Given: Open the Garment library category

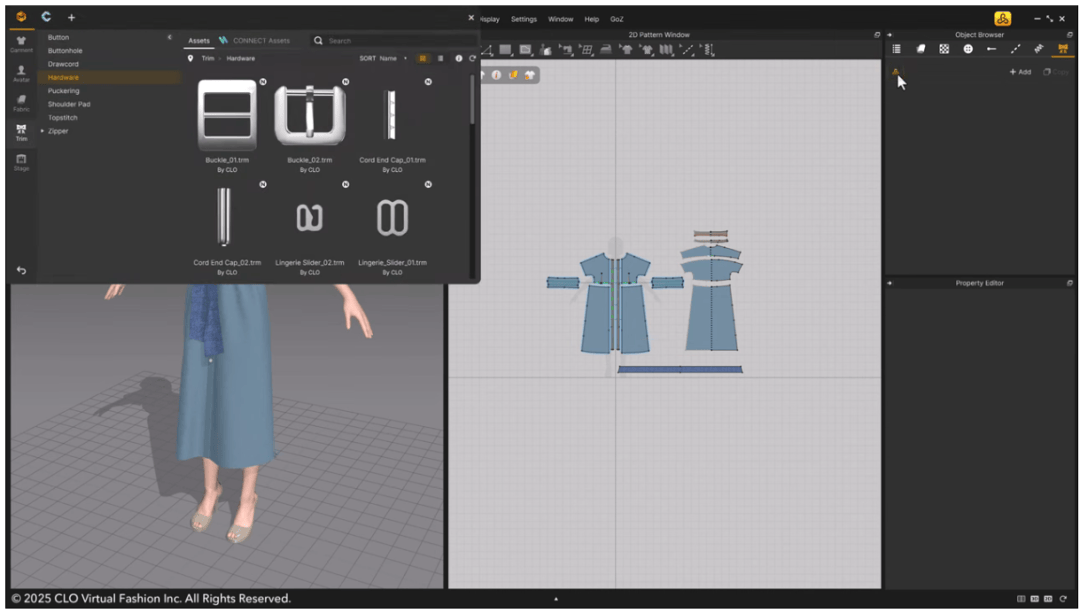Looking at the screenshot, I should tap(21, 43).
